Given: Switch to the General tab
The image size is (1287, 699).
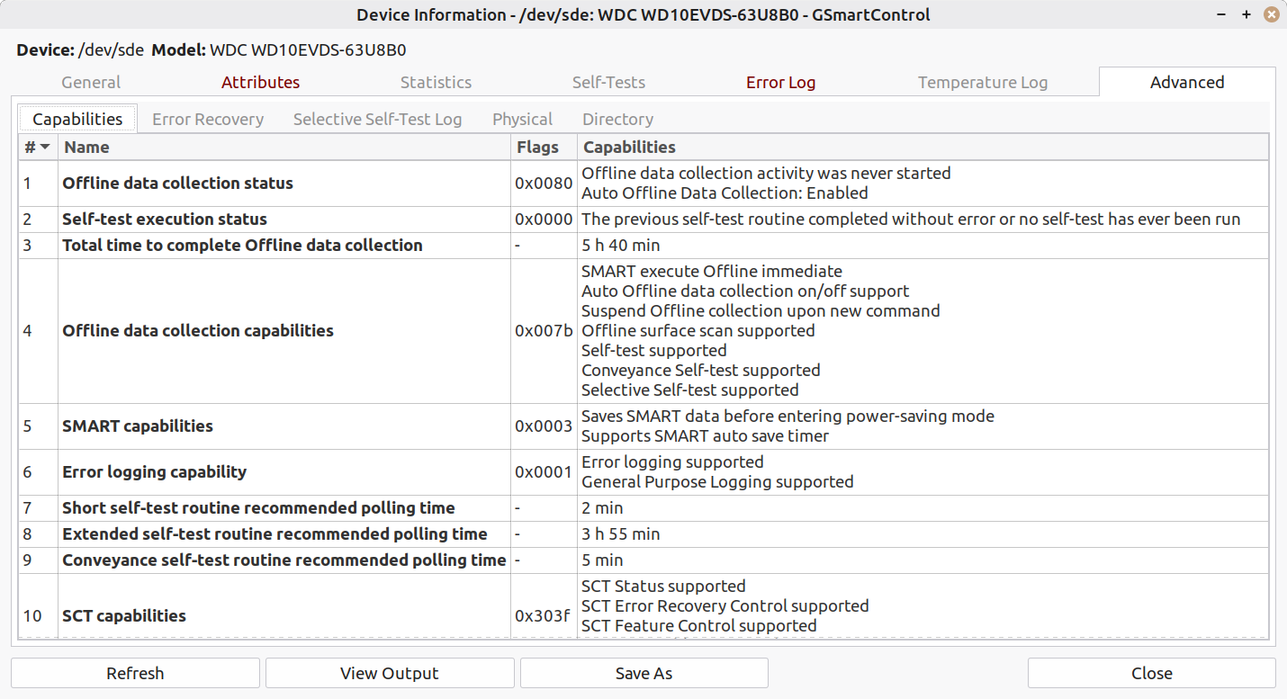Looking at the screenshot, I should (91, 82).
